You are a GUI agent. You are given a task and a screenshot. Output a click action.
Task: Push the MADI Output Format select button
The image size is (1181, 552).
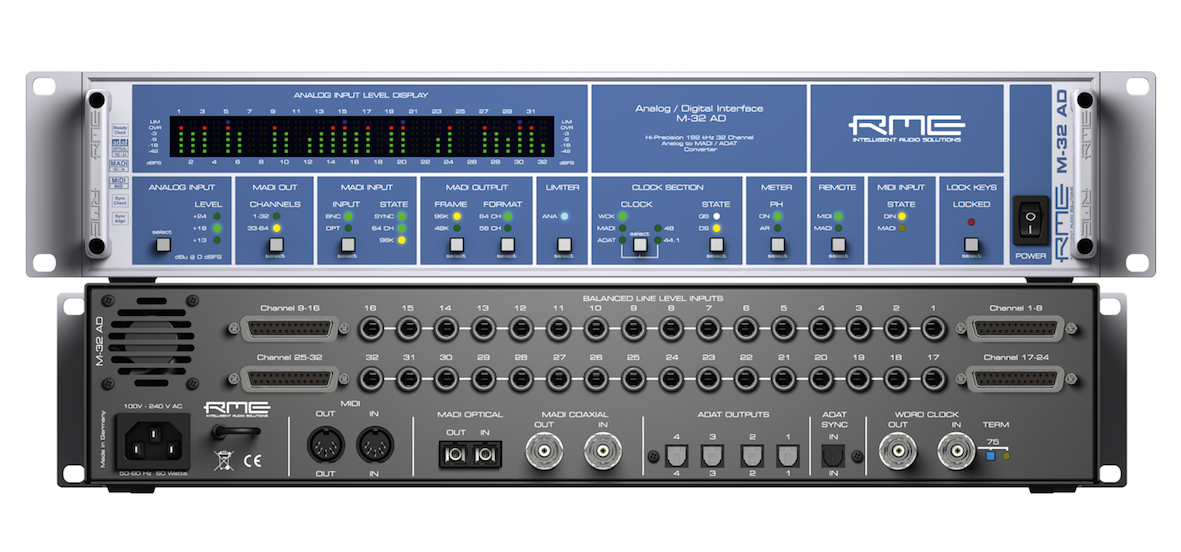tap(507, 244)
